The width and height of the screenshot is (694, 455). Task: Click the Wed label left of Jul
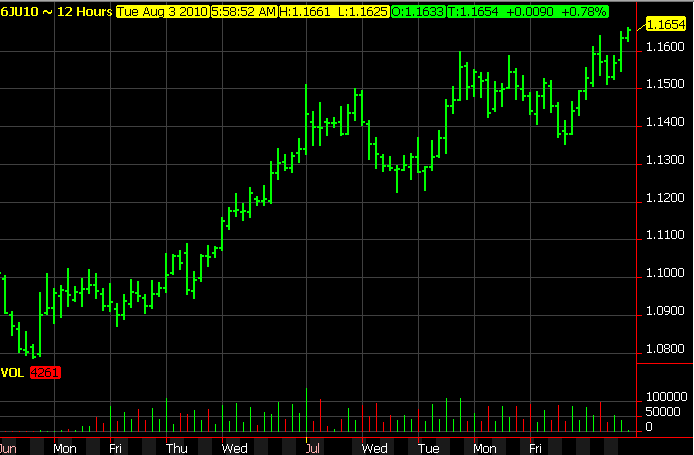pos(235,448)
